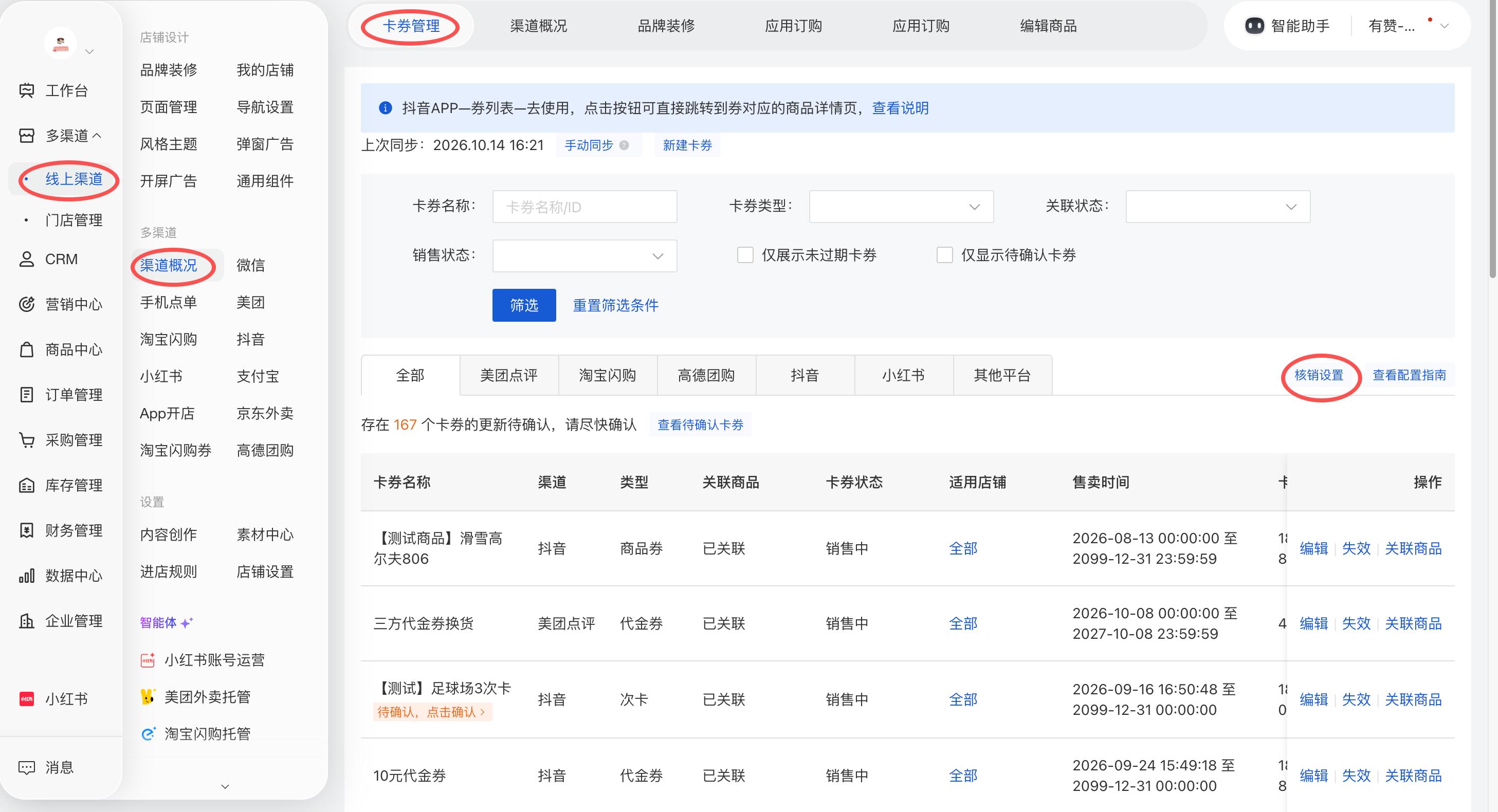Expand the store avatar dropdown arrow

(x=89, y=52)
